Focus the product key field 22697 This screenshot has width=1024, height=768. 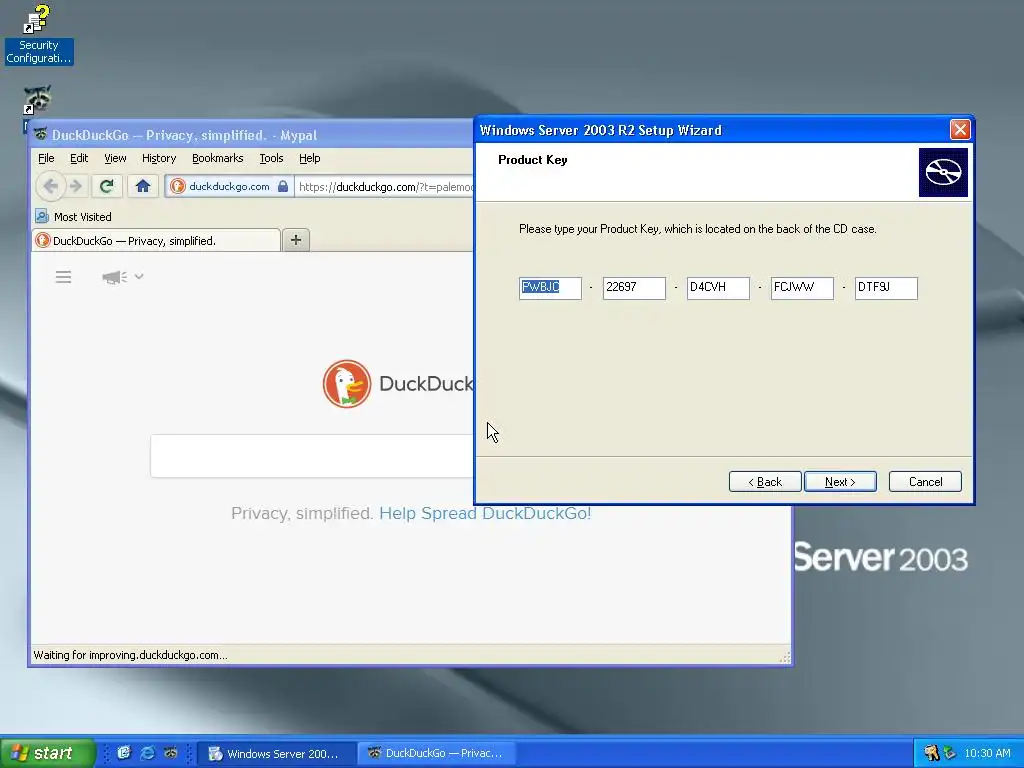pyautogui.click(x=634, y=288)
